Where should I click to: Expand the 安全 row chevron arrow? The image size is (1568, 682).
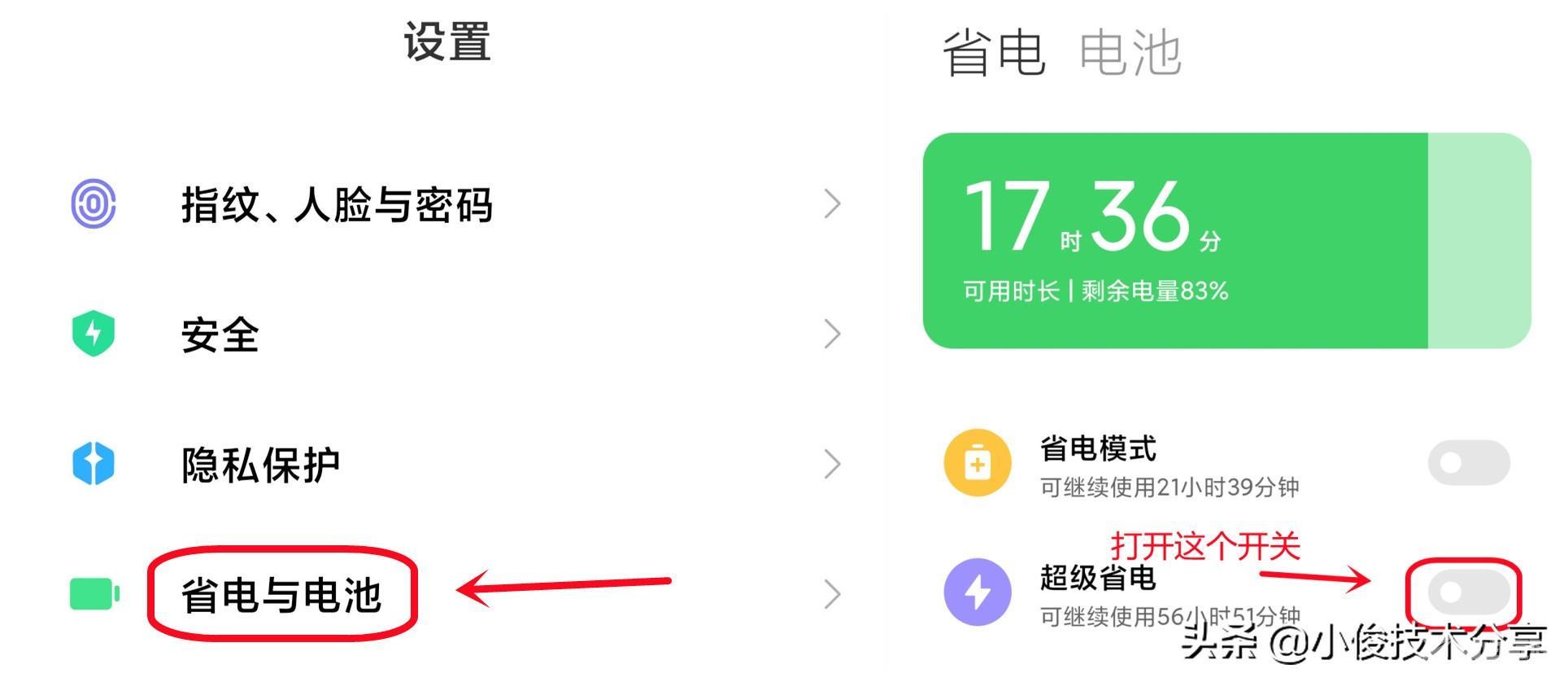coord(832,334)
